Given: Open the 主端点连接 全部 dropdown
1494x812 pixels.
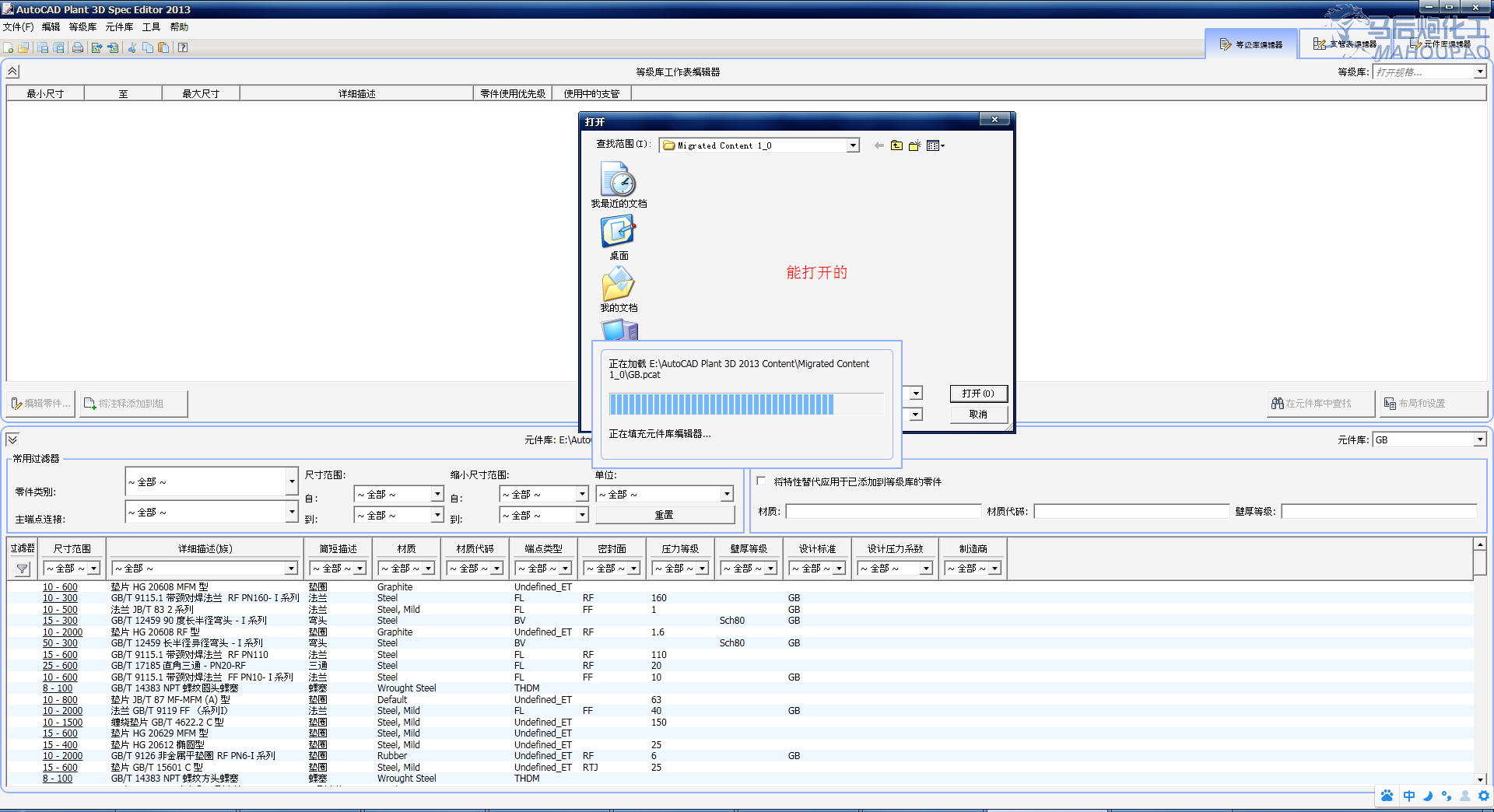Looking at the screenshot, I should pos(292,512).
